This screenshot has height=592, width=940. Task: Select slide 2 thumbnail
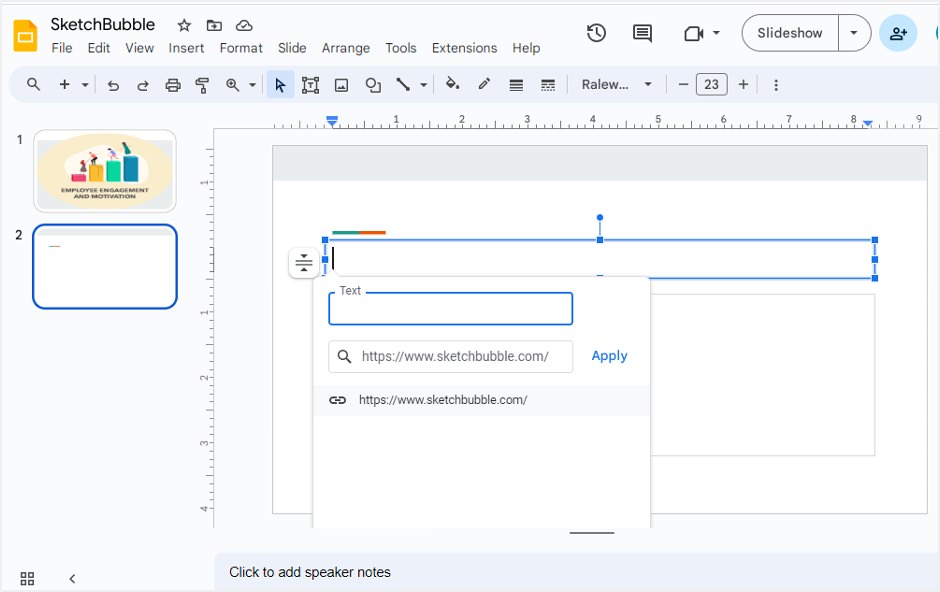tap(105, 267)
